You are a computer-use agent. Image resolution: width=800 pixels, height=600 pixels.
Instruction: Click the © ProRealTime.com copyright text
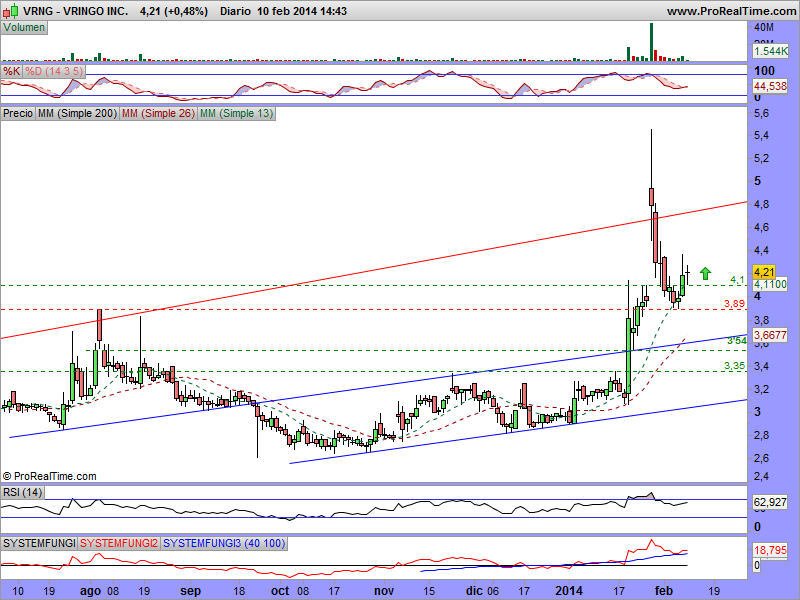tap(50, 476)
